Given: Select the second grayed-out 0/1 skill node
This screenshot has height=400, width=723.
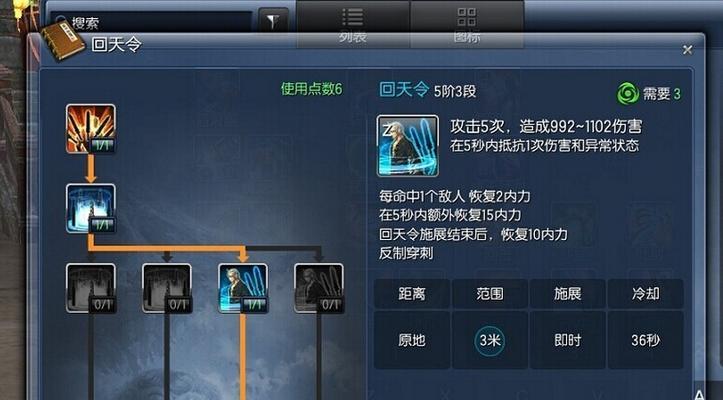Looking at the screenshot, I should tap(167, 288).
